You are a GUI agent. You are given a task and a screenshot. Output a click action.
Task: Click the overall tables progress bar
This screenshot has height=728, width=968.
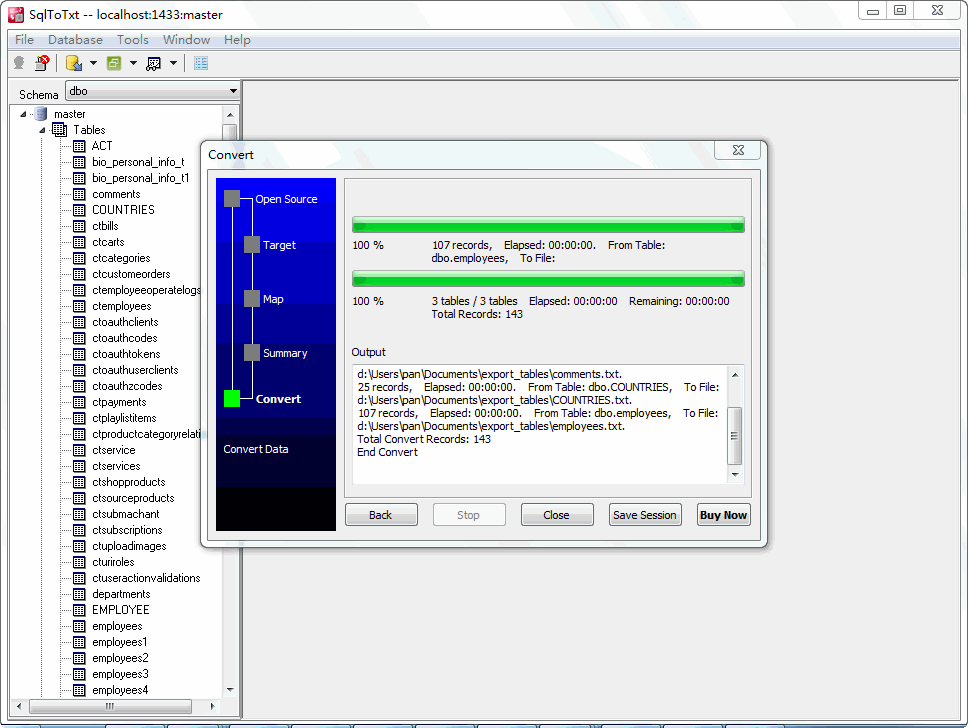pyautogui.click(x=548, y=279)
